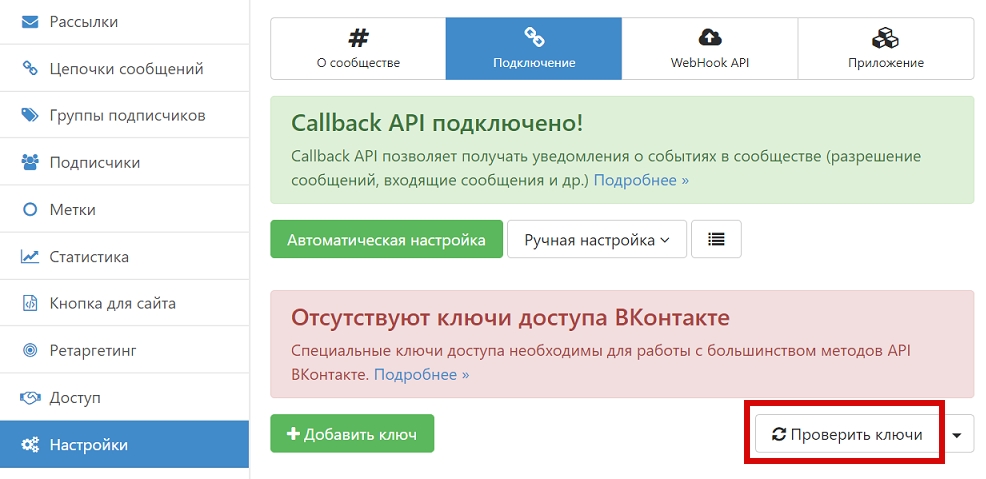Click the code file icon for Кнопка для сайта
Image resolution: width=986 pixels, height=479 pixels.
pyautogui.click(x=30, y=303)
